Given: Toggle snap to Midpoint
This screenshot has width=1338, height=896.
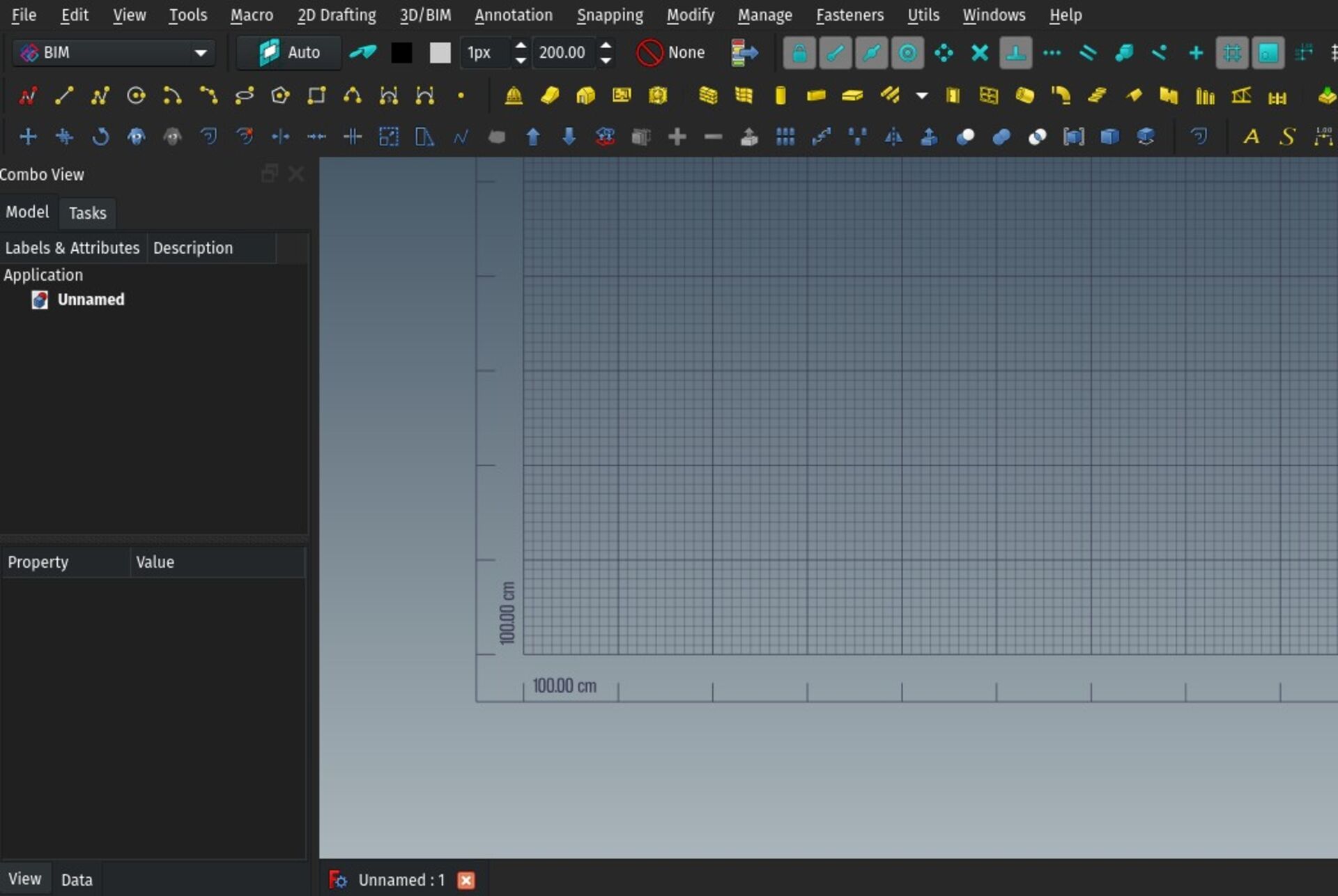Looking at the screenshot, I should pyautogui.click(x=871, y=52).
